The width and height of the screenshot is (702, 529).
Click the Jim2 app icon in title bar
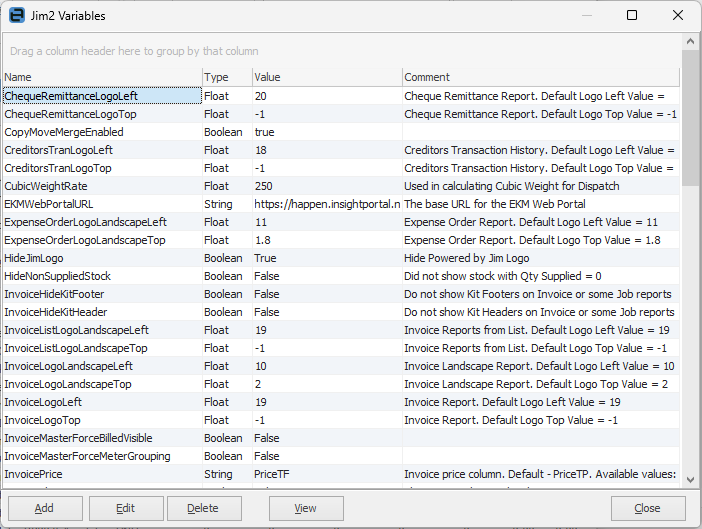17,16
